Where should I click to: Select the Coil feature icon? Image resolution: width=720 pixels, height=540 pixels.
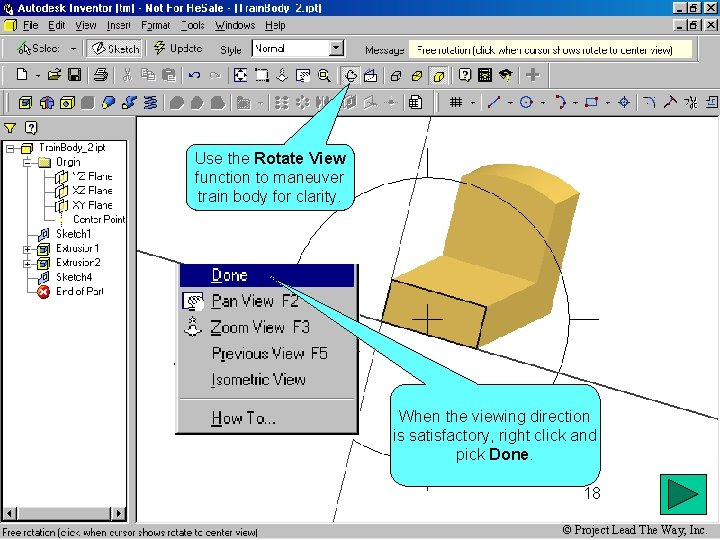point(150,102)
